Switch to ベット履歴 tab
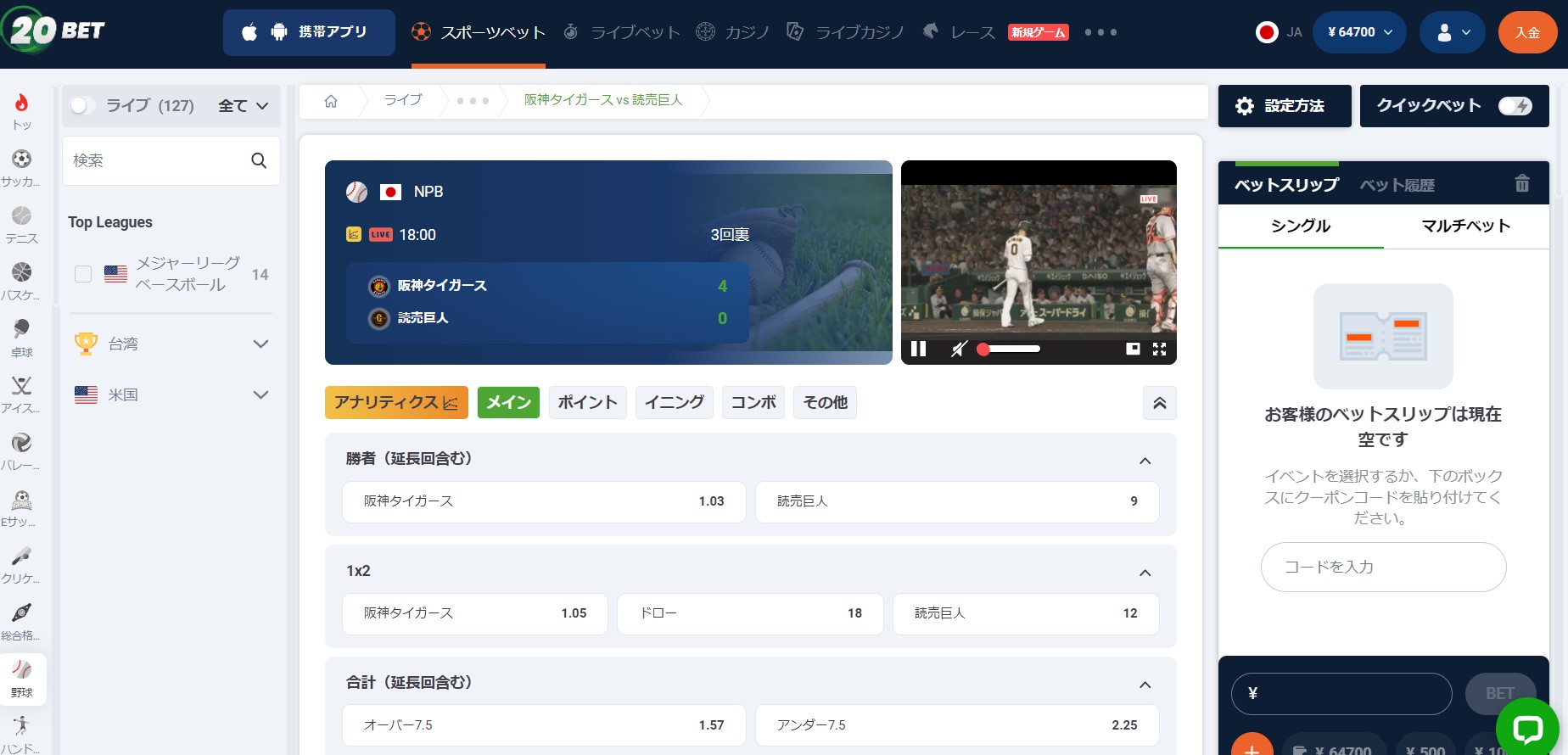This screenshot has height=755, width=1568. [1397, 185]
